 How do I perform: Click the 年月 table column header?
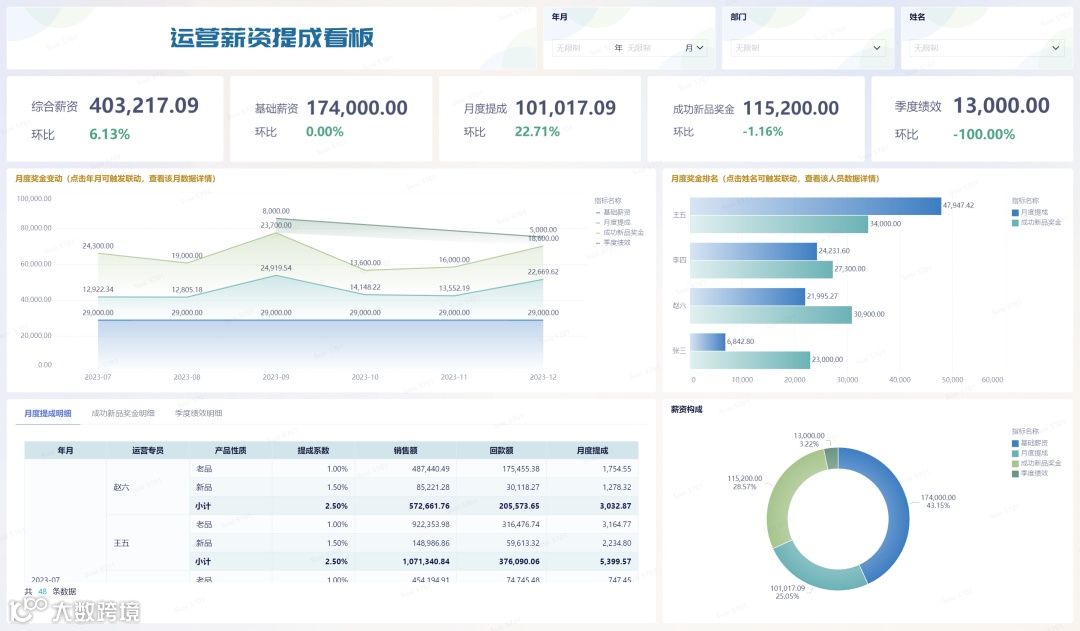click(65, 451)
